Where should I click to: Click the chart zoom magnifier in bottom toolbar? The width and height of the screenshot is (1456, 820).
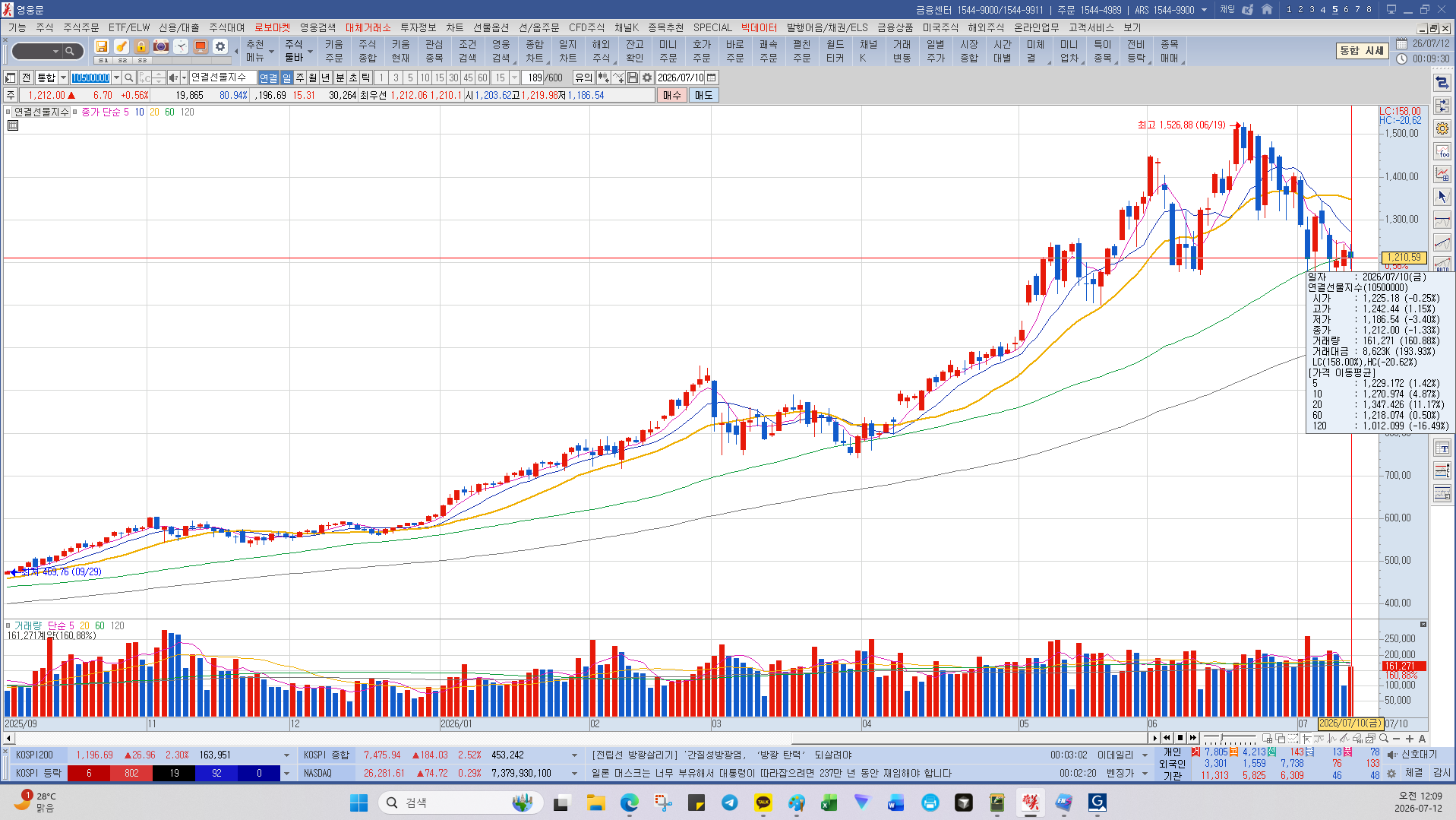click(1384, 738)
